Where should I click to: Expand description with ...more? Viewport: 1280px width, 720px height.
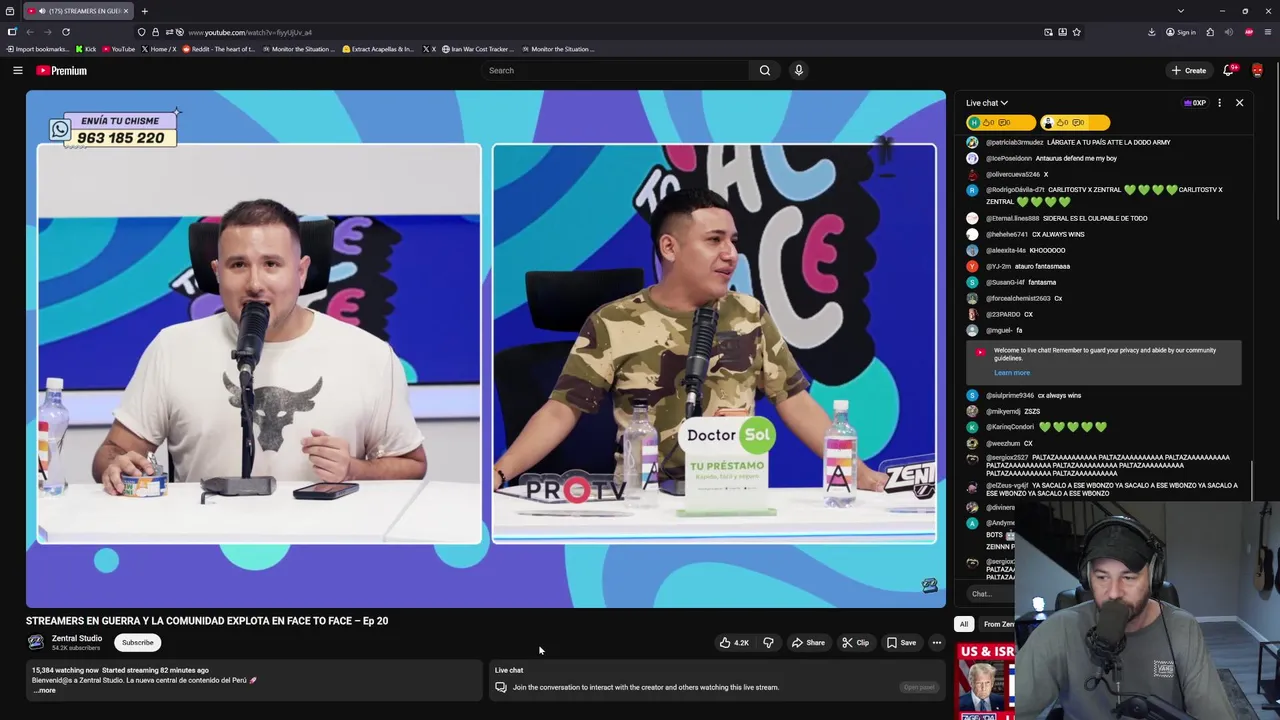pos(45,691)
